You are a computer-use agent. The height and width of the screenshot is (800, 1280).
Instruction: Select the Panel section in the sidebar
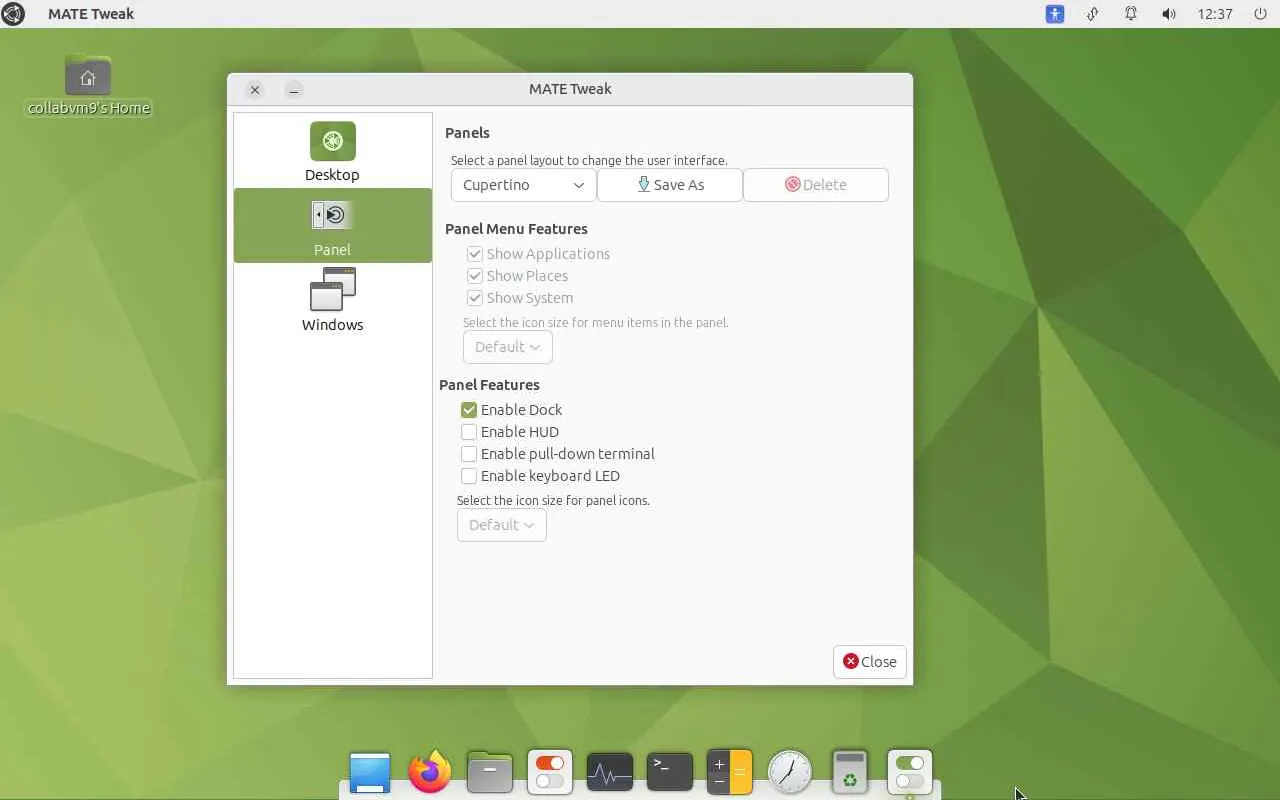[x=332, y=226]
